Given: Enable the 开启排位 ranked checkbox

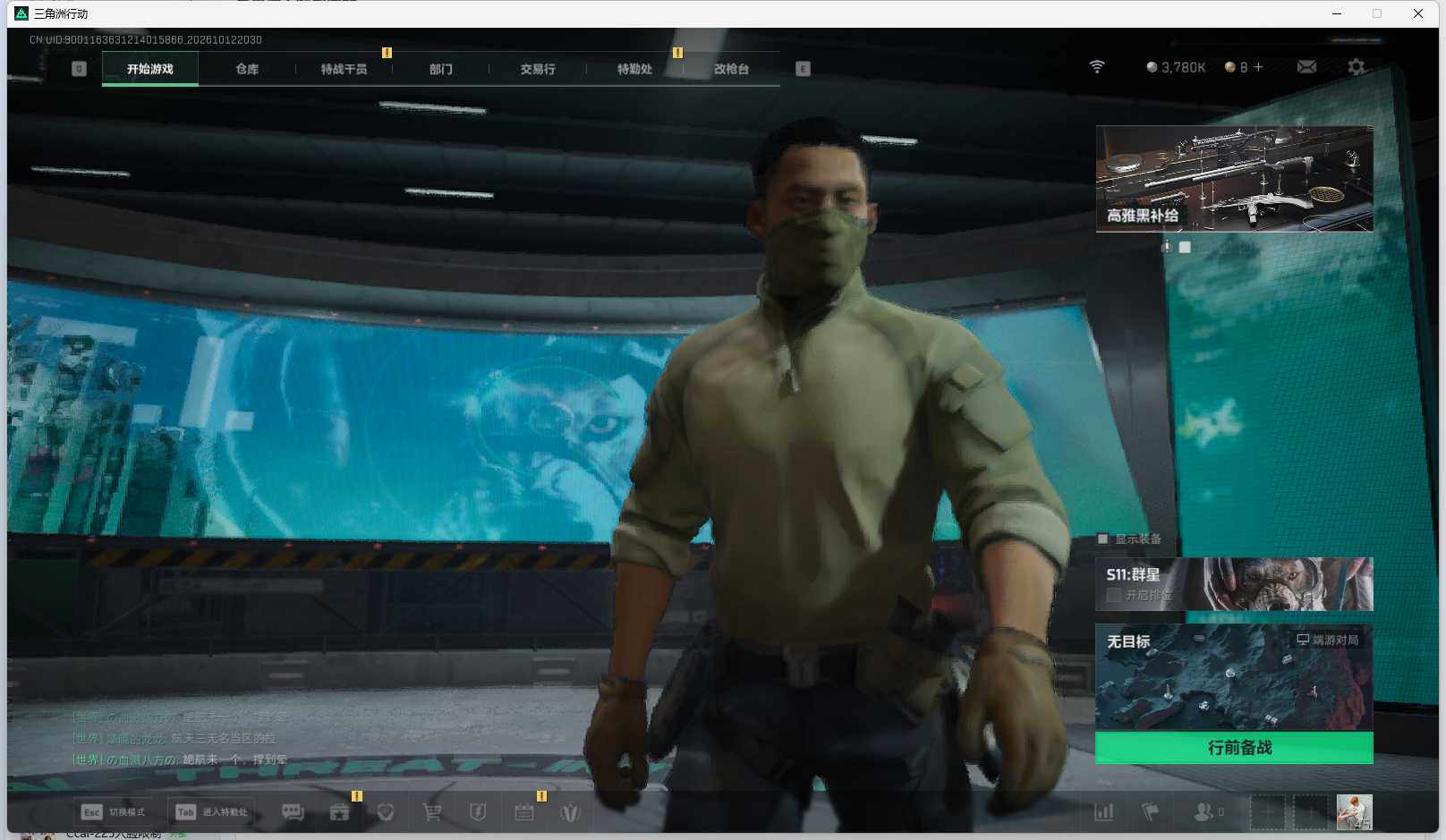Looking at the screenshot, I should pyautogui.click(x=1114, y=595).
